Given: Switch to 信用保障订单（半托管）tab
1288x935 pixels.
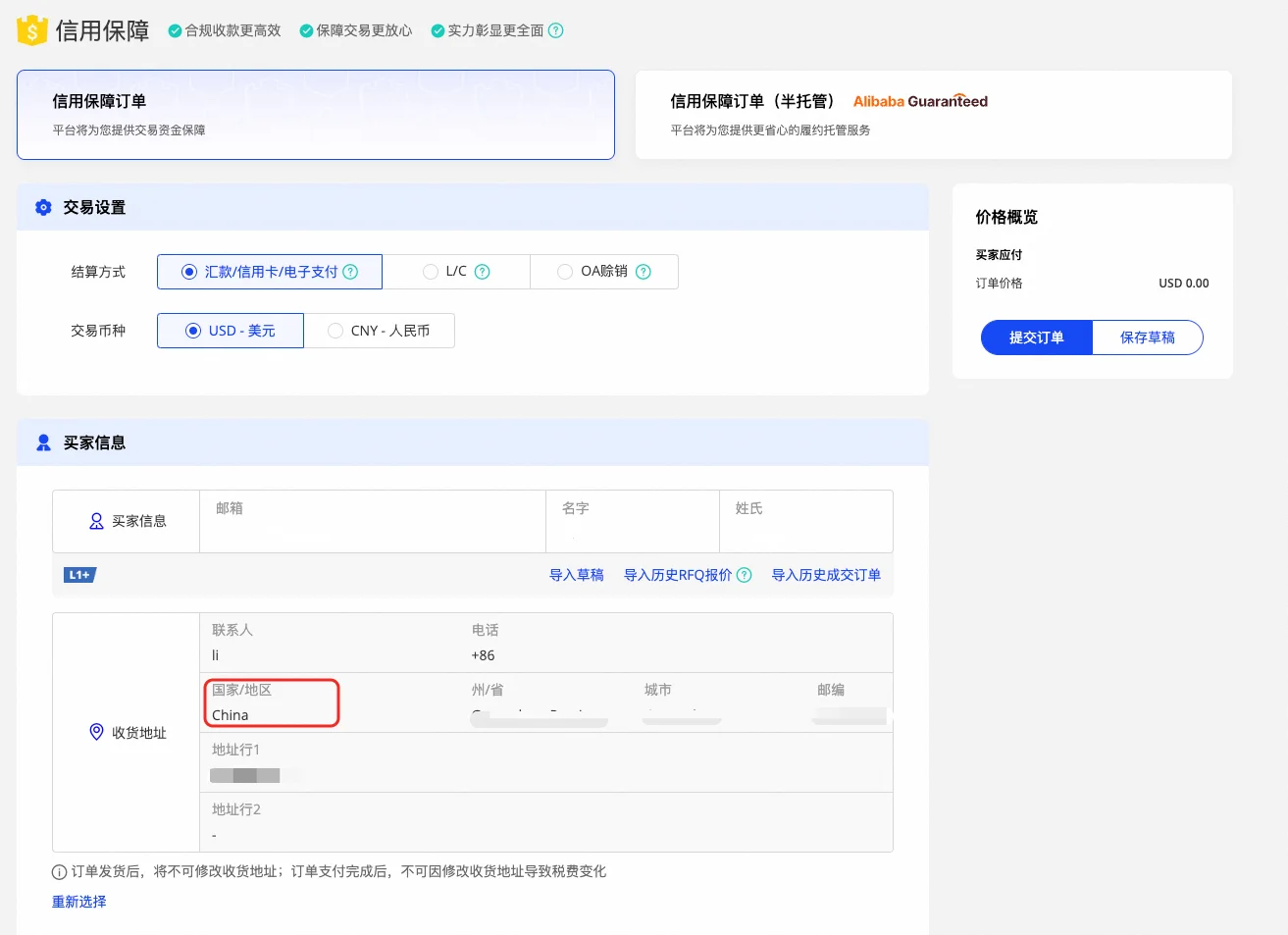Looking at the screenshot, I should [x=933, y=115].
